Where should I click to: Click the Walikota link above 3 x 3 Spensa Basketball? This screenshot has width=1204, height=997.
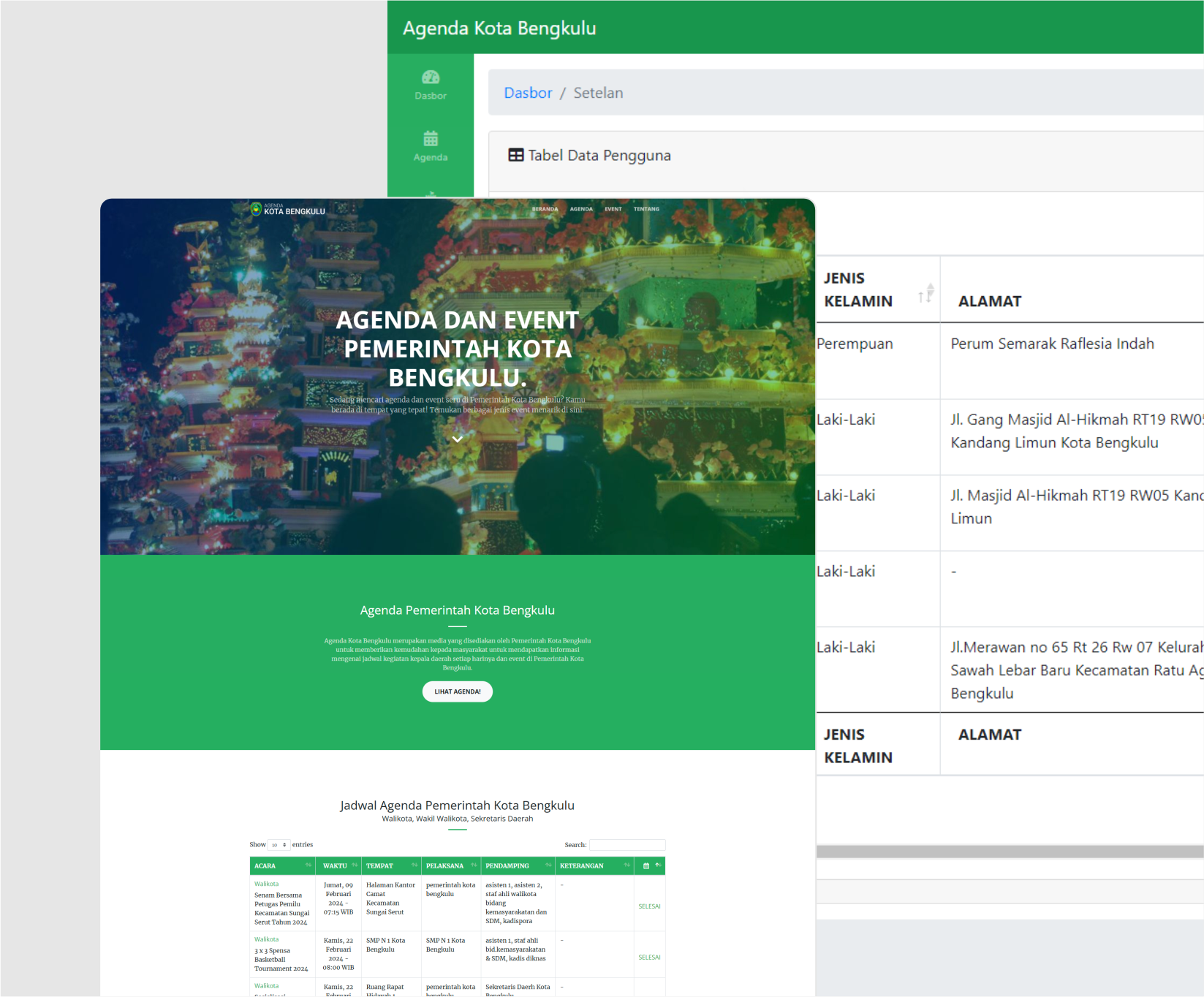[266, 939]
